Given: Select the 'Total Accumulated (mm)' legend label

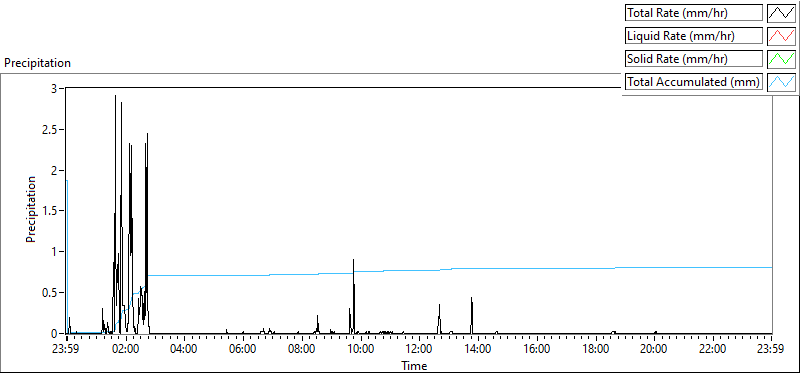Looking at the screenshot, I should 694,82.
